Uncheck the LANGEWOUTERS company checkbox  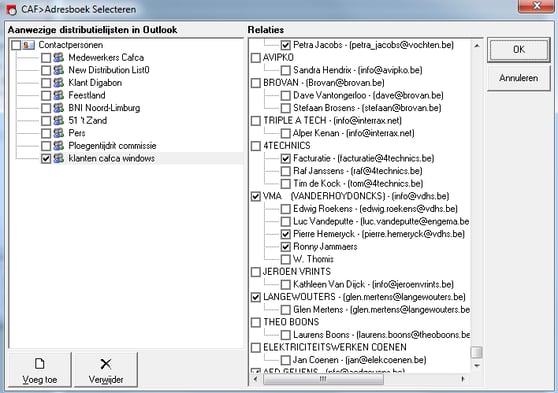pos(256,297)
